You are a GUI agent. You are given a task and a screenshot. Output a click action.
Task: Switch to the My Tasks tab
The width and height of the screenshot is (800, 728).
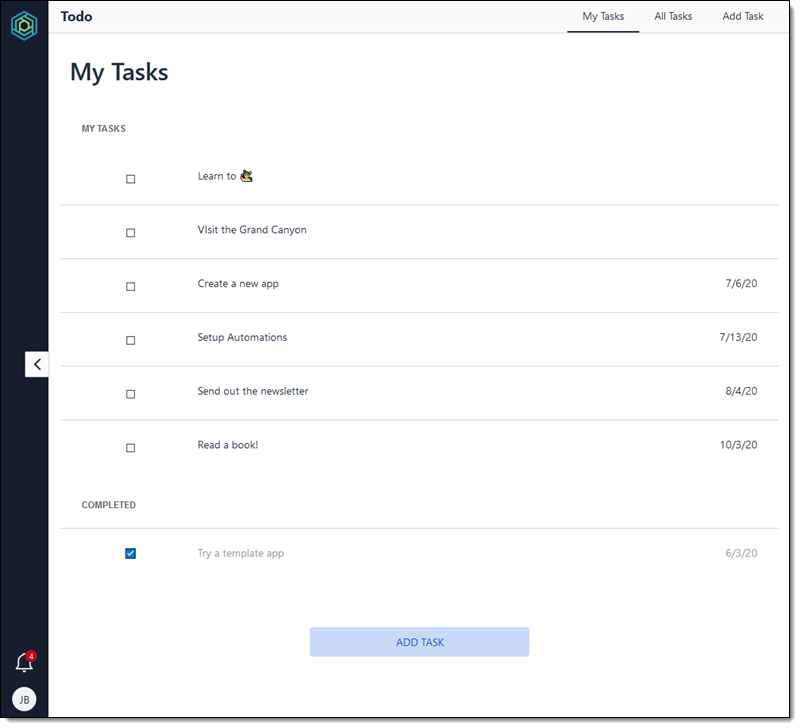point(603,16)
